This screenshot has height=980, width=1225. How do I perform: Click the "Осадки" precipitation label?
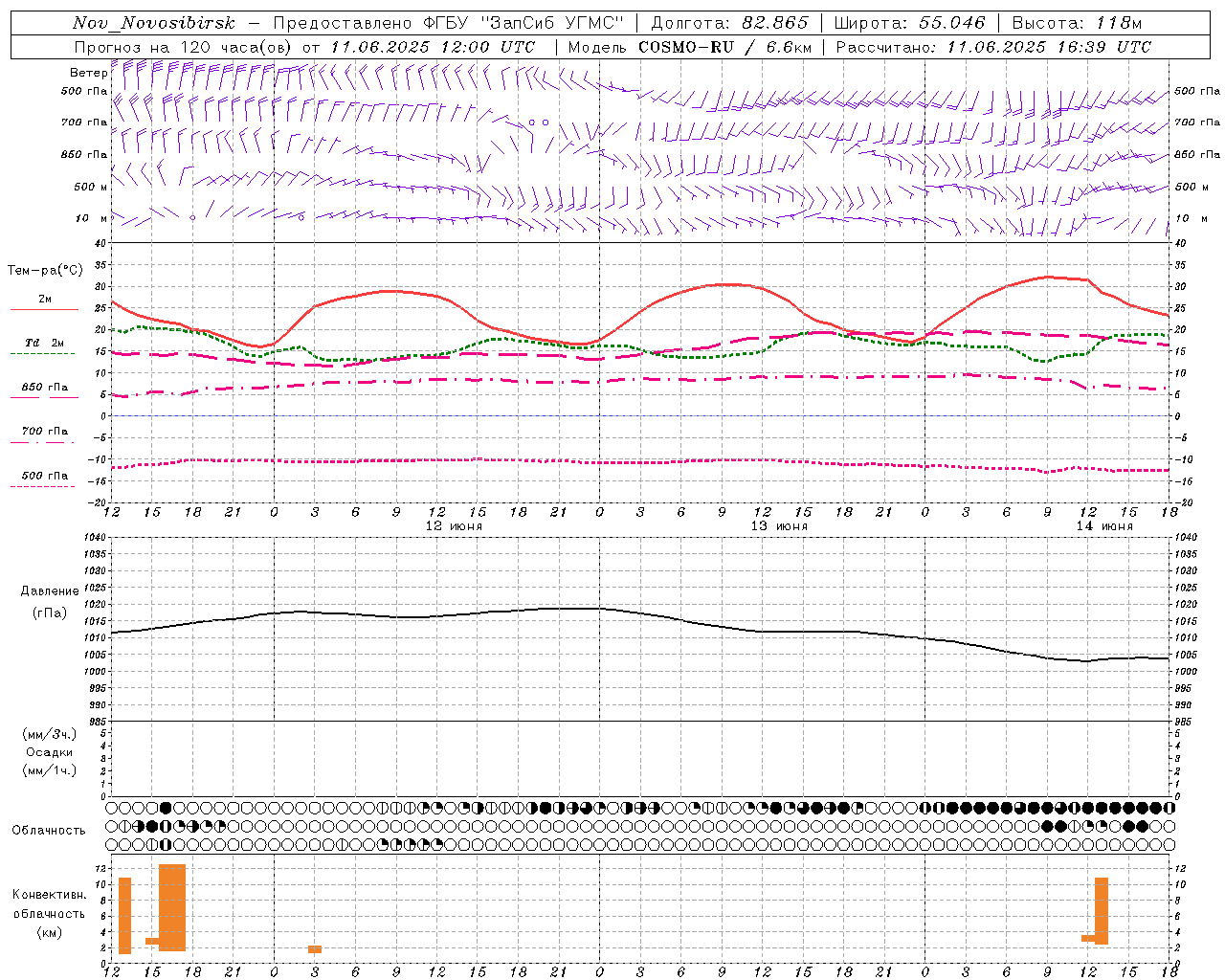click(x=50, y=752)
